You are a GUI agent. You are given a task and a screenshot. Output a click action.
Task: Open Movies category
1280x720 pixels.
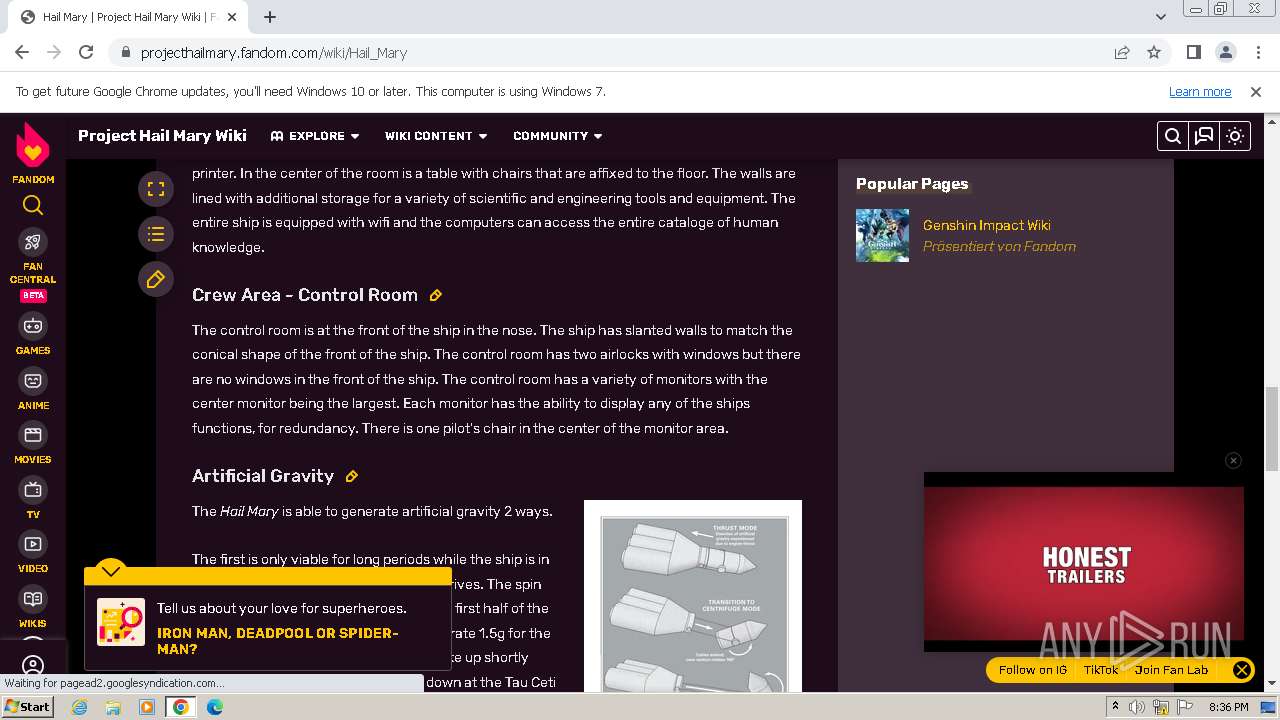[x=33, y=444]
